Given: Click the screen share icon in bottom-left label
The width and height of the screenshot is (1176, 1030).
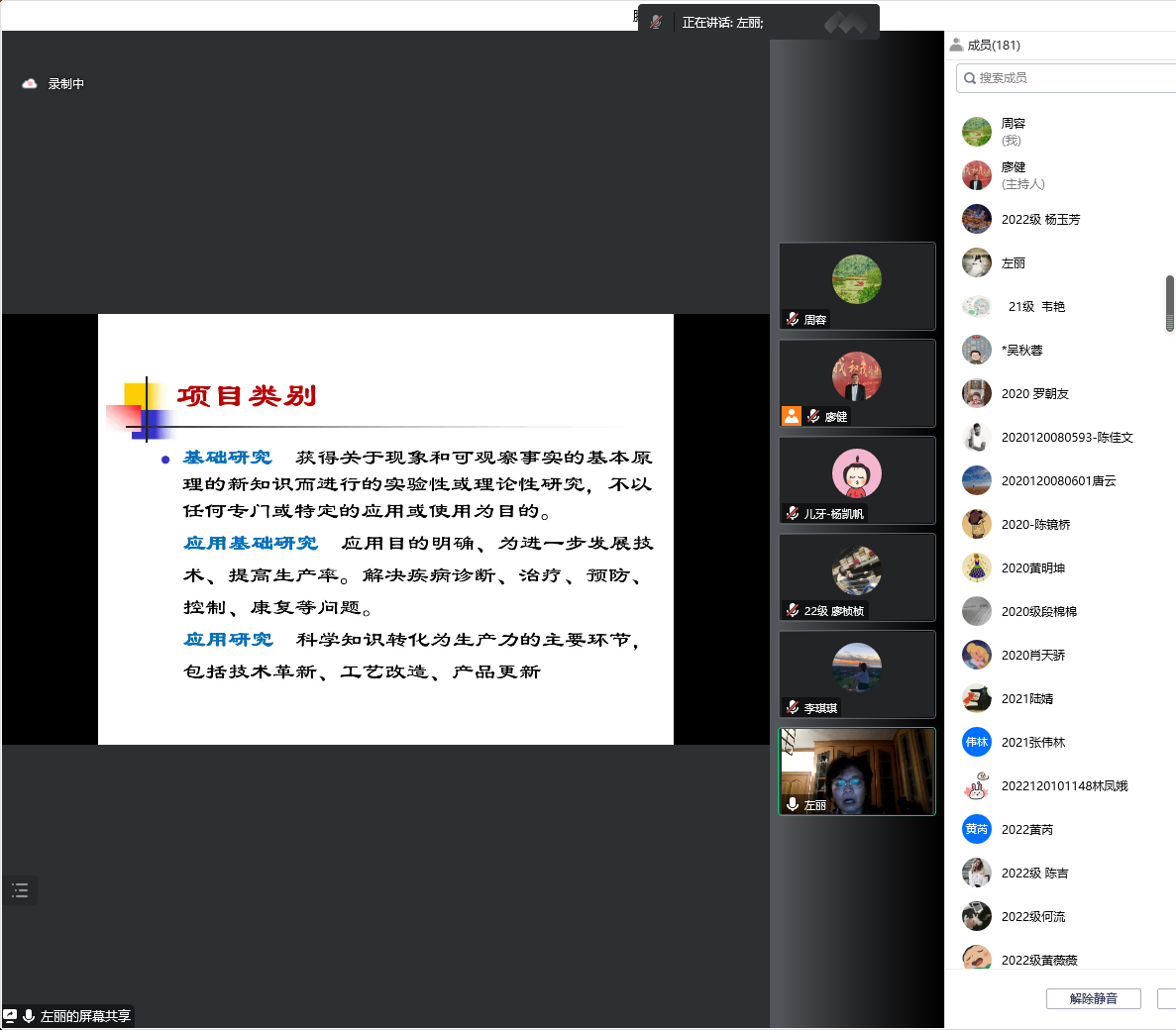Looking at the screenshot, I should tap(10, 1016).
